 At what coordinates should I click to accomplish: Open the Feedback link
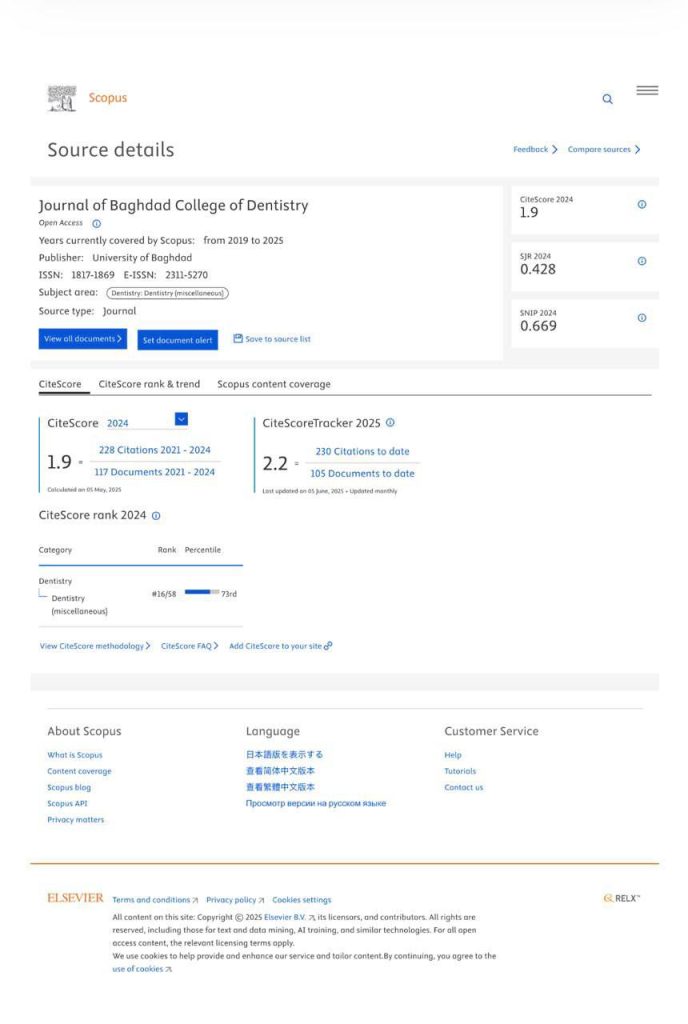[535, 150]
